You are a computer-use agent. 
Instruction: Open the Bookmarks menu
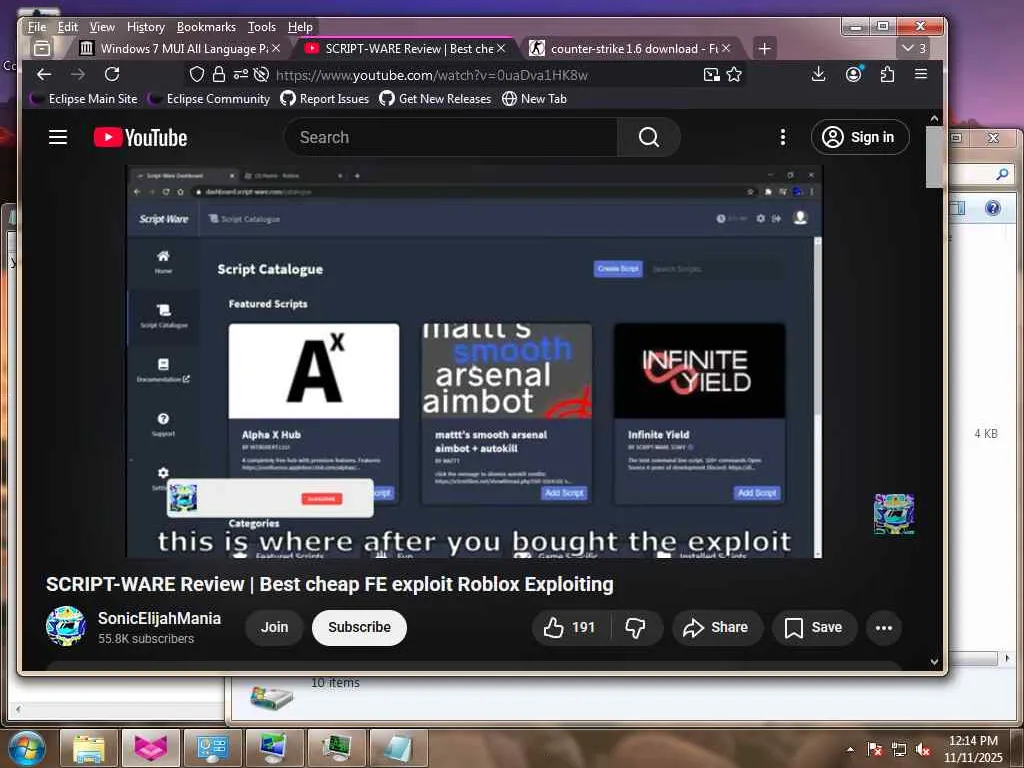pos(206,27)
